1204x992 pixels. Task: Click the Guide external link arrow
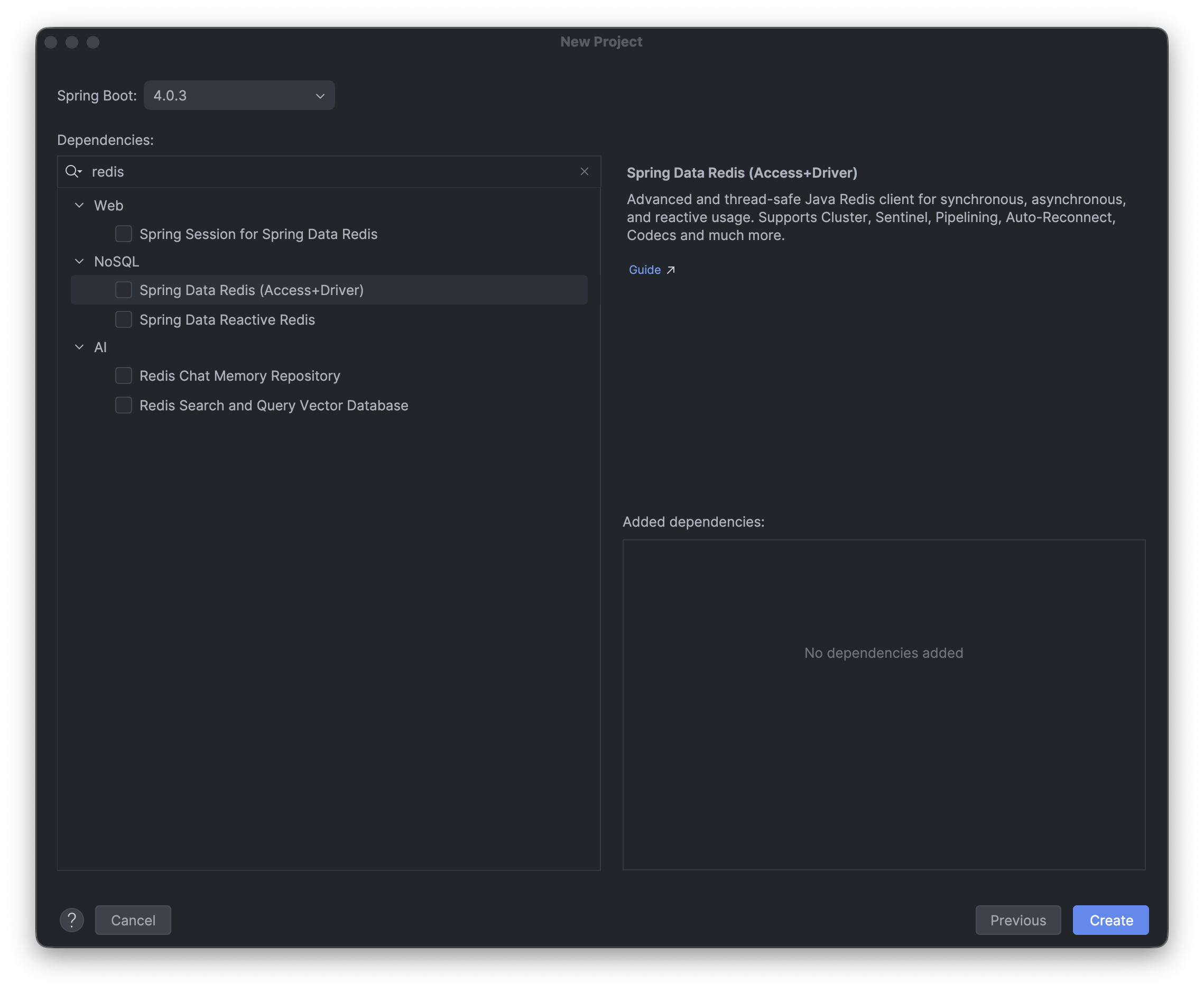pos(671,270)
